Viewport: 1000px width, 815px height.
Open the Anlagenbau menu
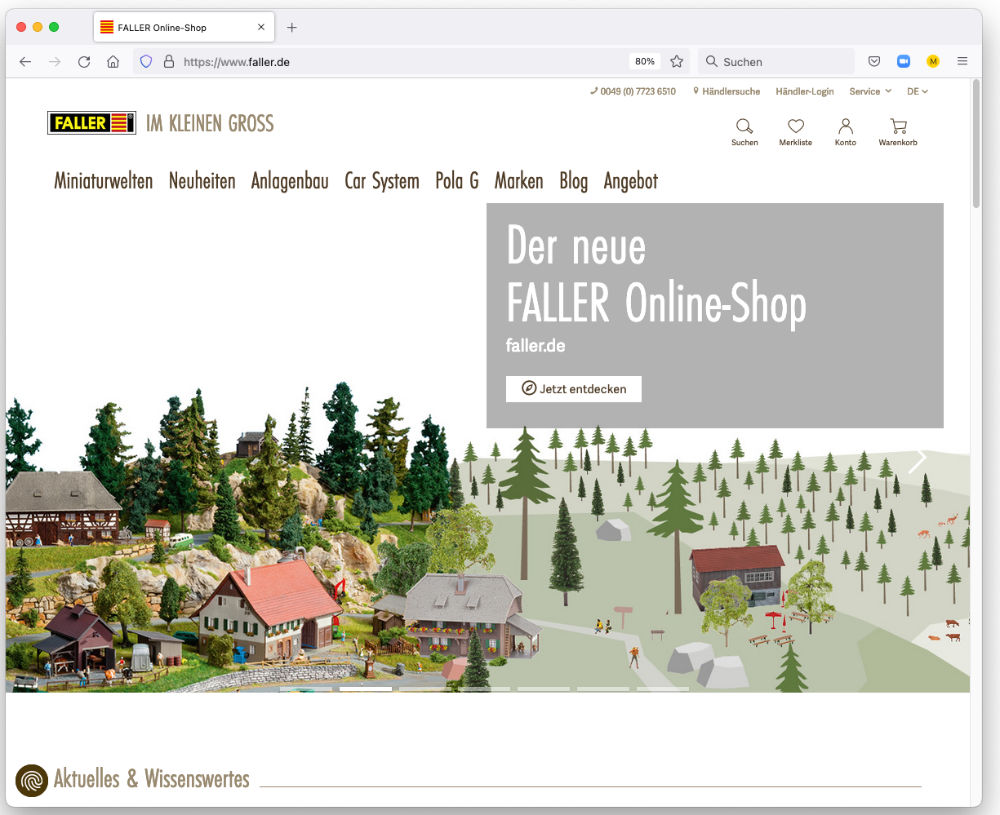[290, 181]
